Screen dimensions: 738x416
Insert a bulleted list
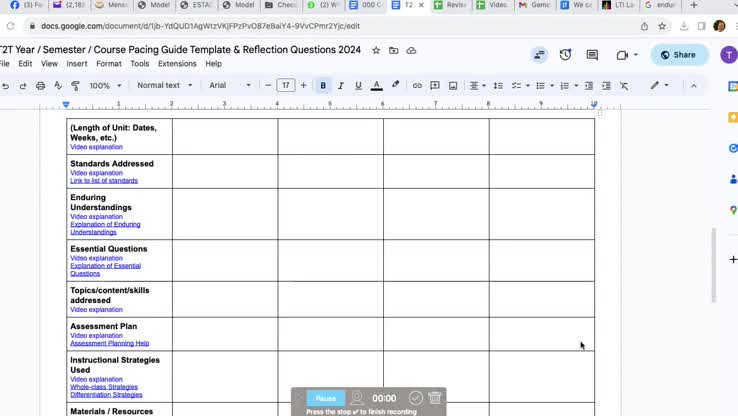pos(540,86)
